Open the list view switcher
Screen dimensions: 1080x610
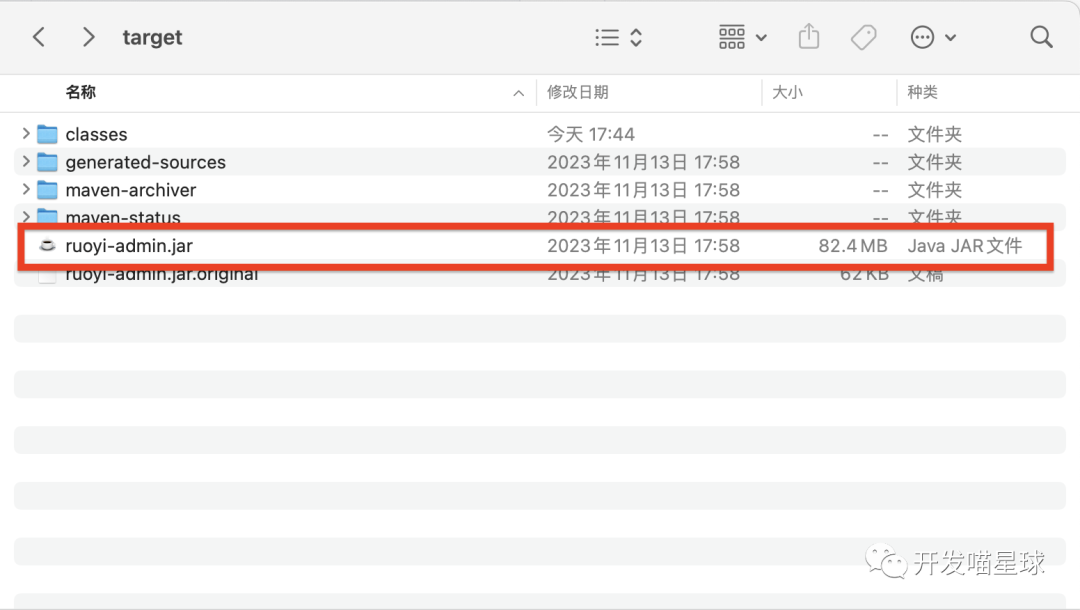point(619,37)
